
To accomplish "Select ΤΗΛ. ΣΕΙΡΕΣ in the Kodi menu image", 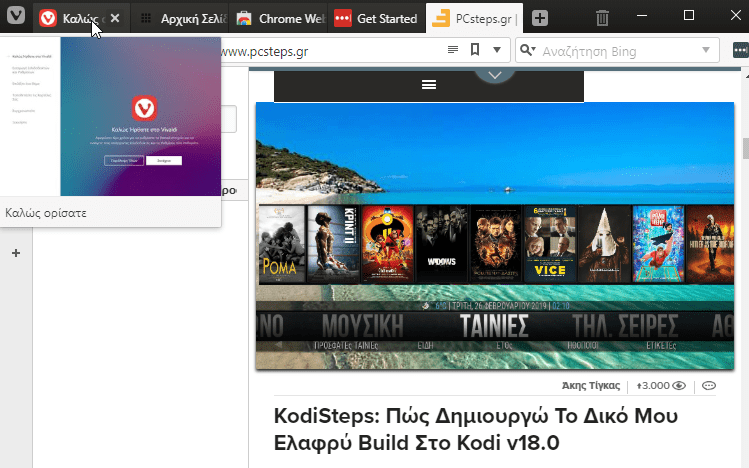I will [625, 326].
